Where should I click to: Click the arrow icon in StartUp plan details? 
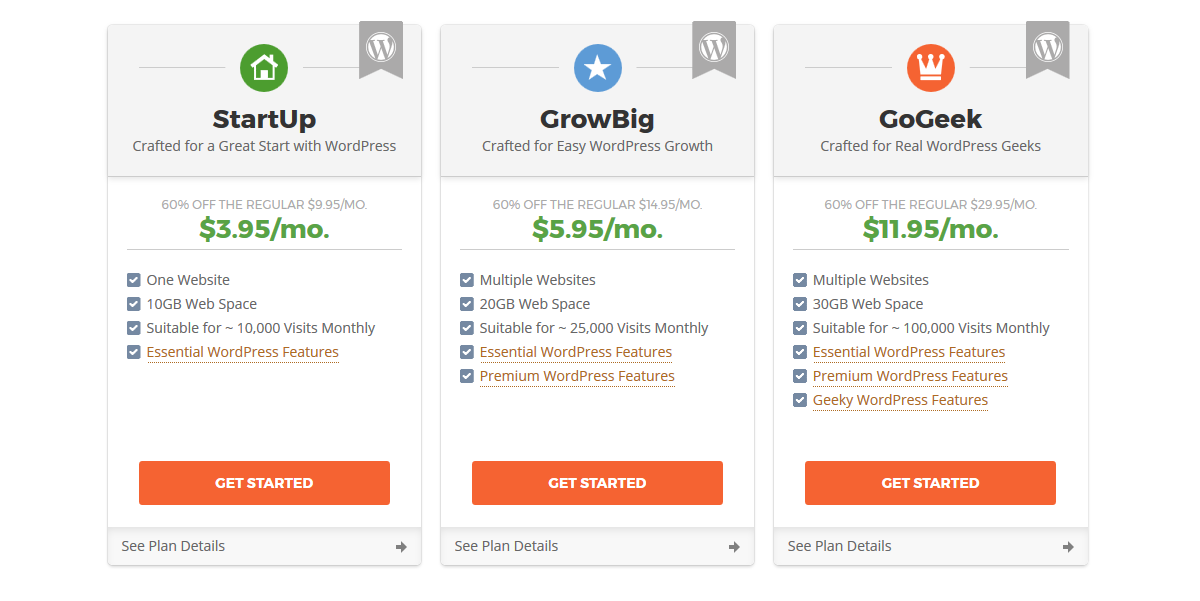401,547
